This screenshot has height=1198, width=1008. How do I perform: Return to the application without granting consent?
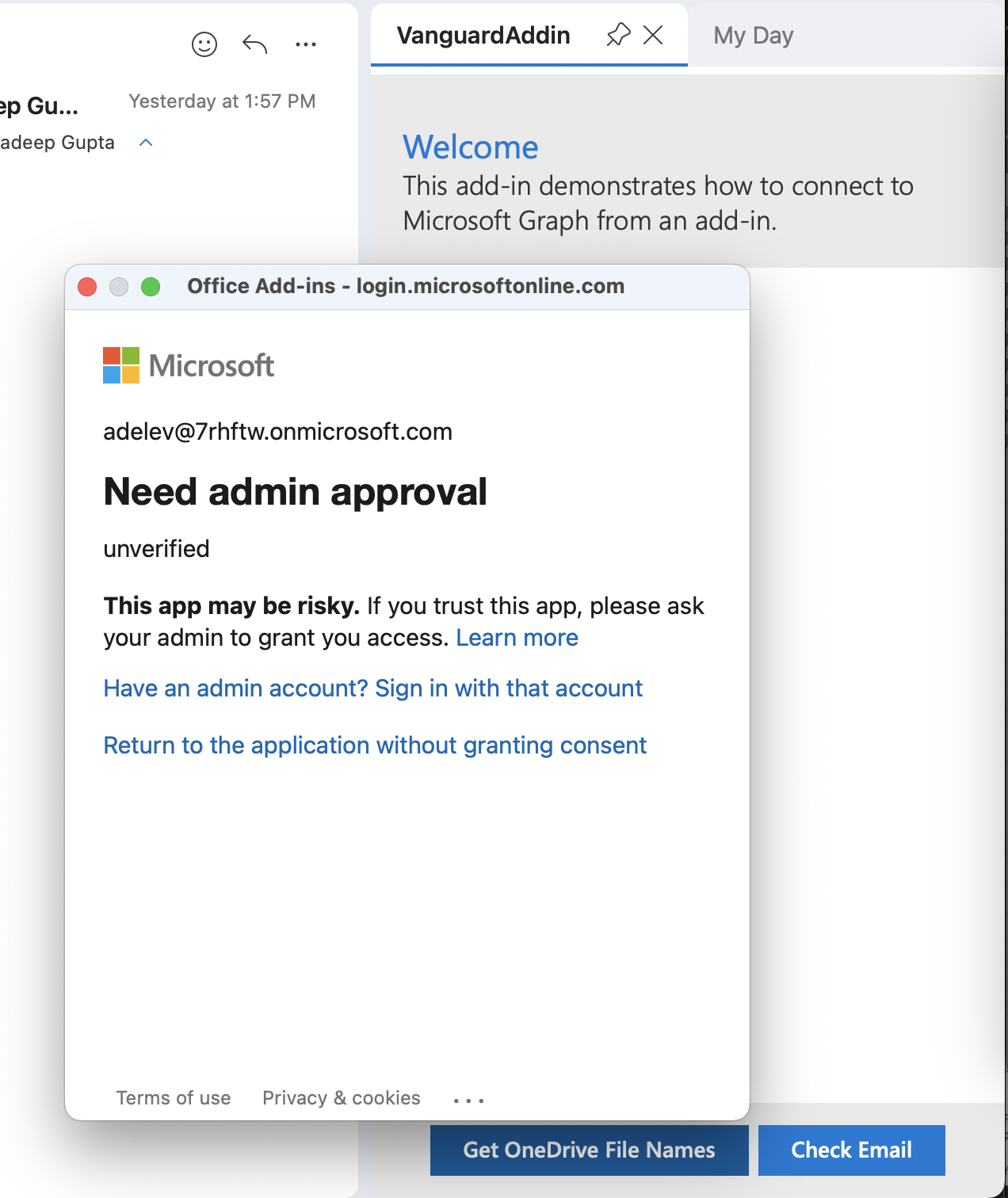click(x=374, y=746)
